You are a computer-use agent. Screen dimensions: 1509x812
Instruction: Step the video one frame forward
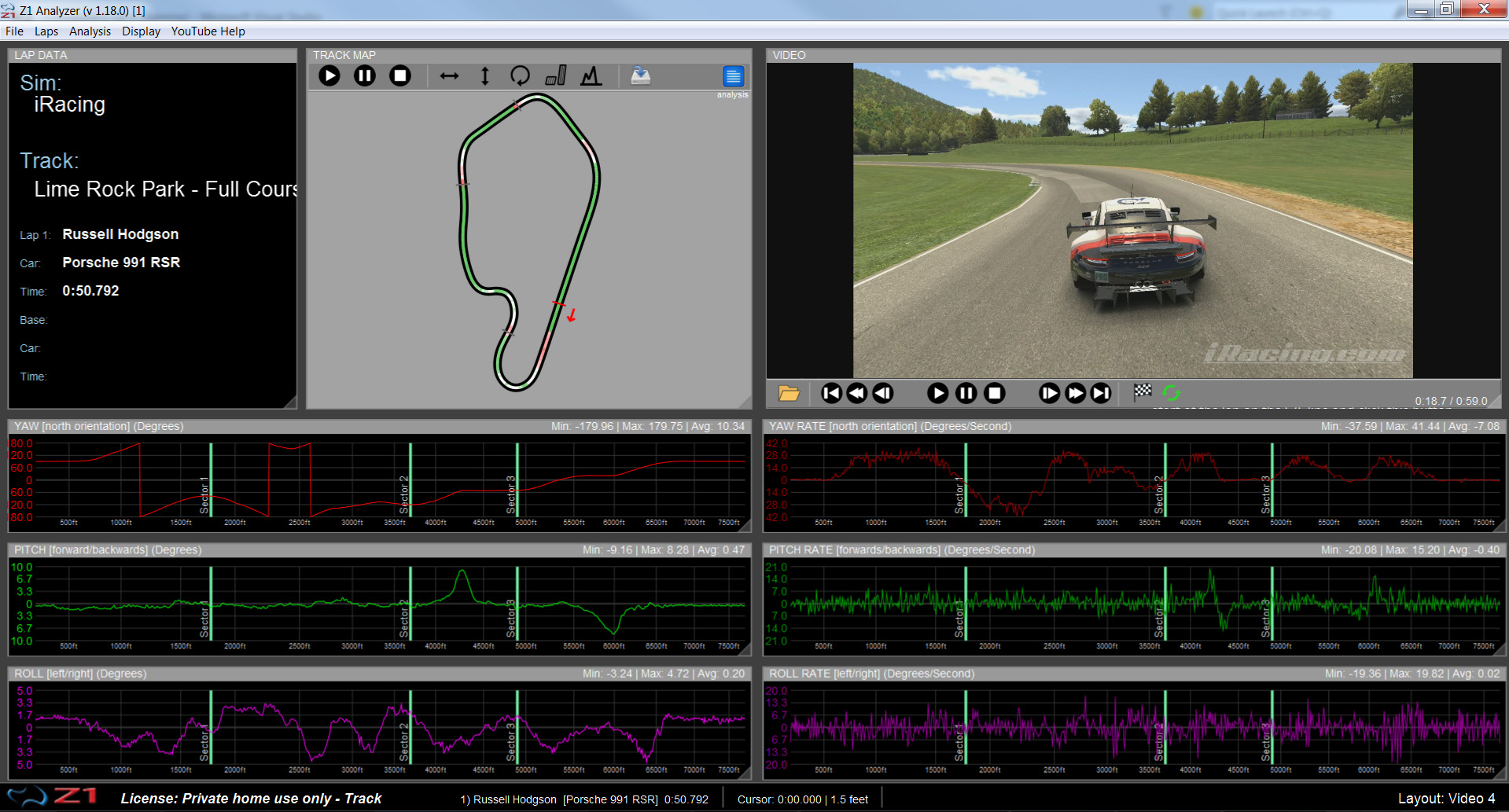point(1049,393)
